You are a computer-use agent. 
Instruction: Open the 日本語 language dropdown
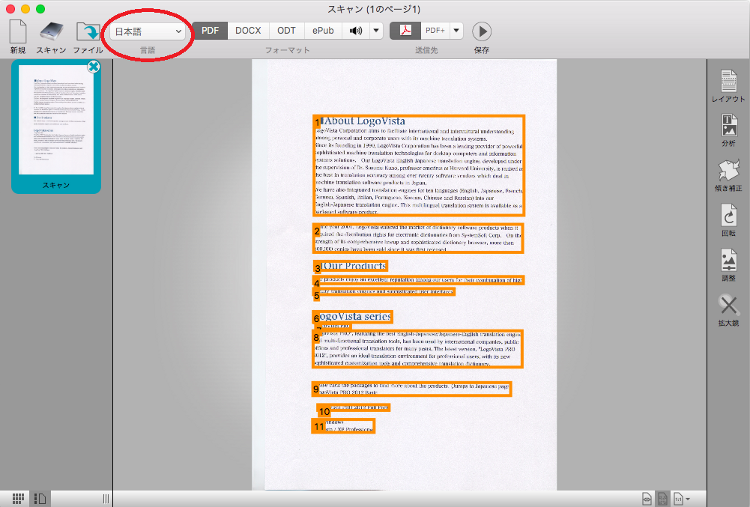148,31
